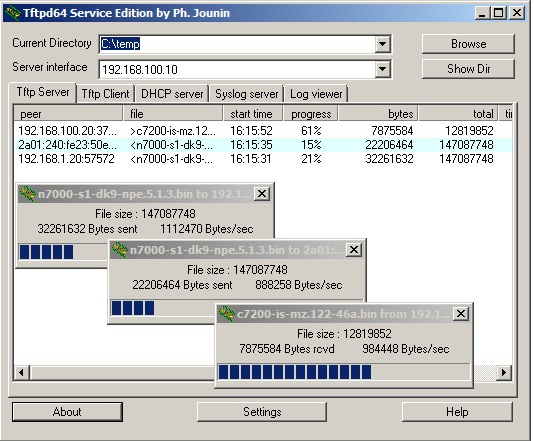Maximize the Tftpd64 window

pos(499,13)
